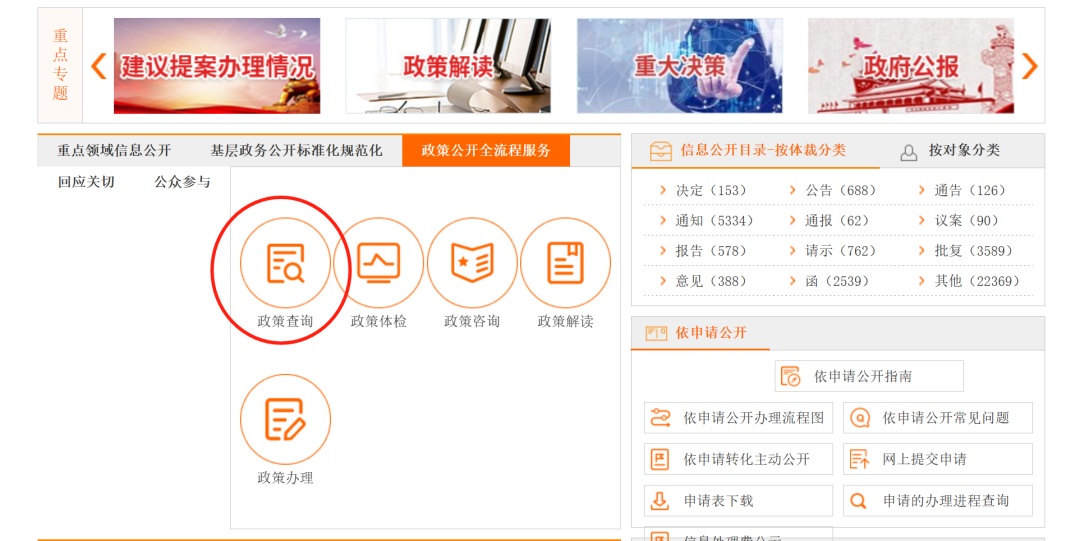This screenshot has width=1080, height=541.
Task: Expand the 请示（762）arrow
Action: point(792,251)
